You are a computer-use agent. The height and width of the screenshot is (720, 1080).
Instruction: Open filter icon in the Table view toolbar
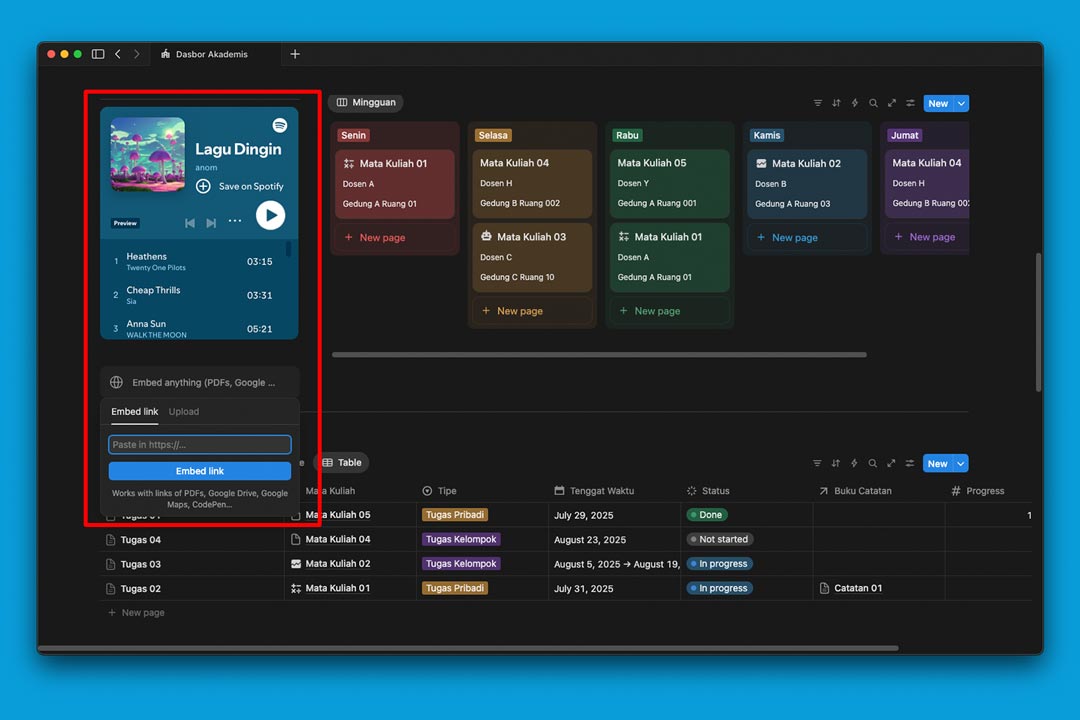(x=817, y=464)
